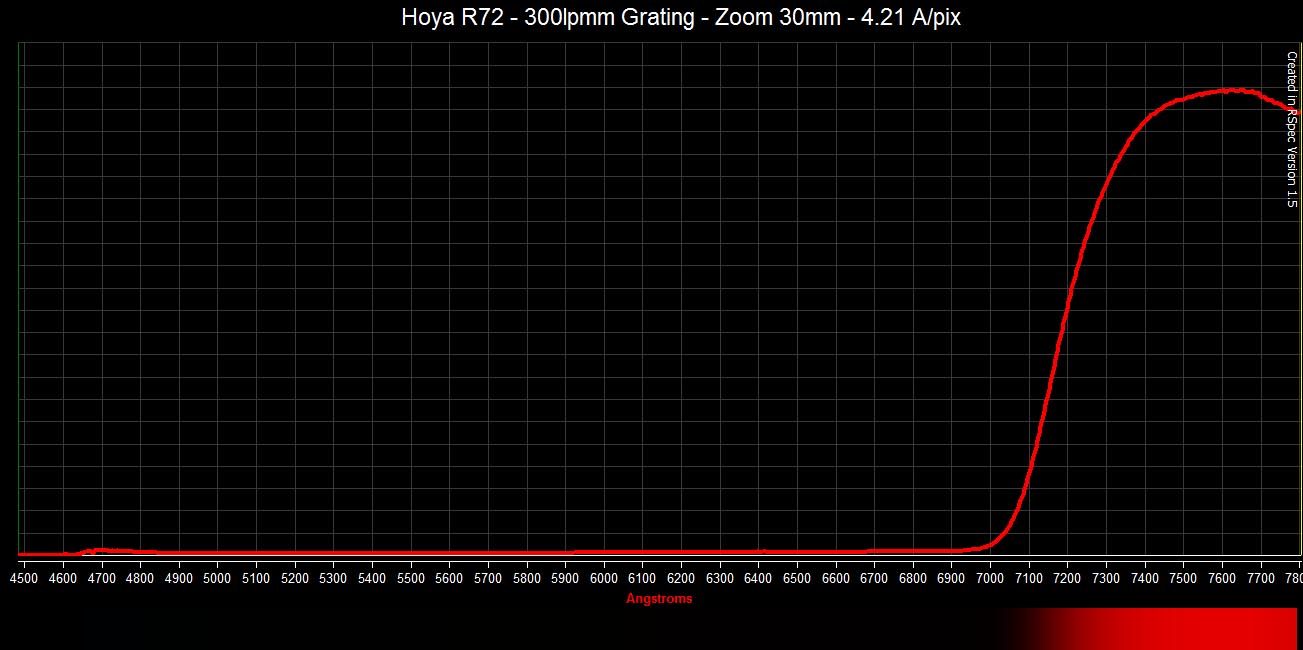Click the red spectrum color bar at bottom right
Image resolution: width=1303 pixels, height=650 pixels.
1200,628
